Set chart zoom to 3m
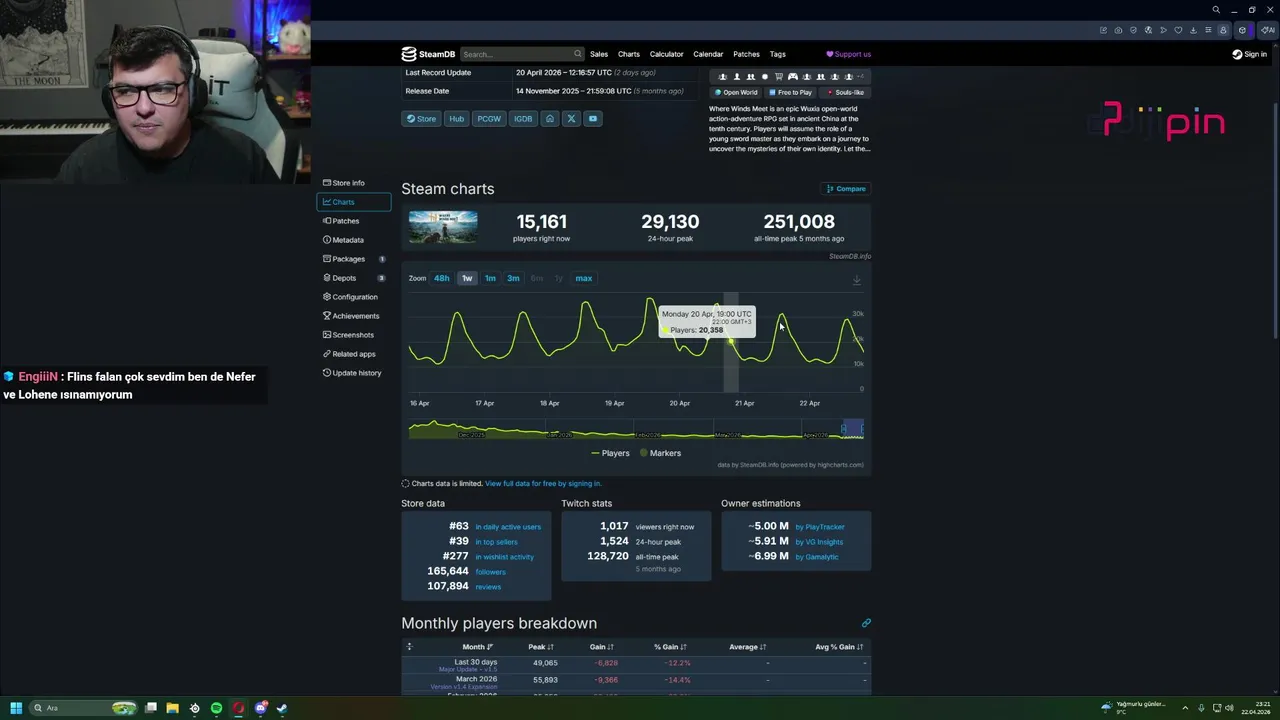The height and width of the screenshot is (720, 1280). [513, 278]
